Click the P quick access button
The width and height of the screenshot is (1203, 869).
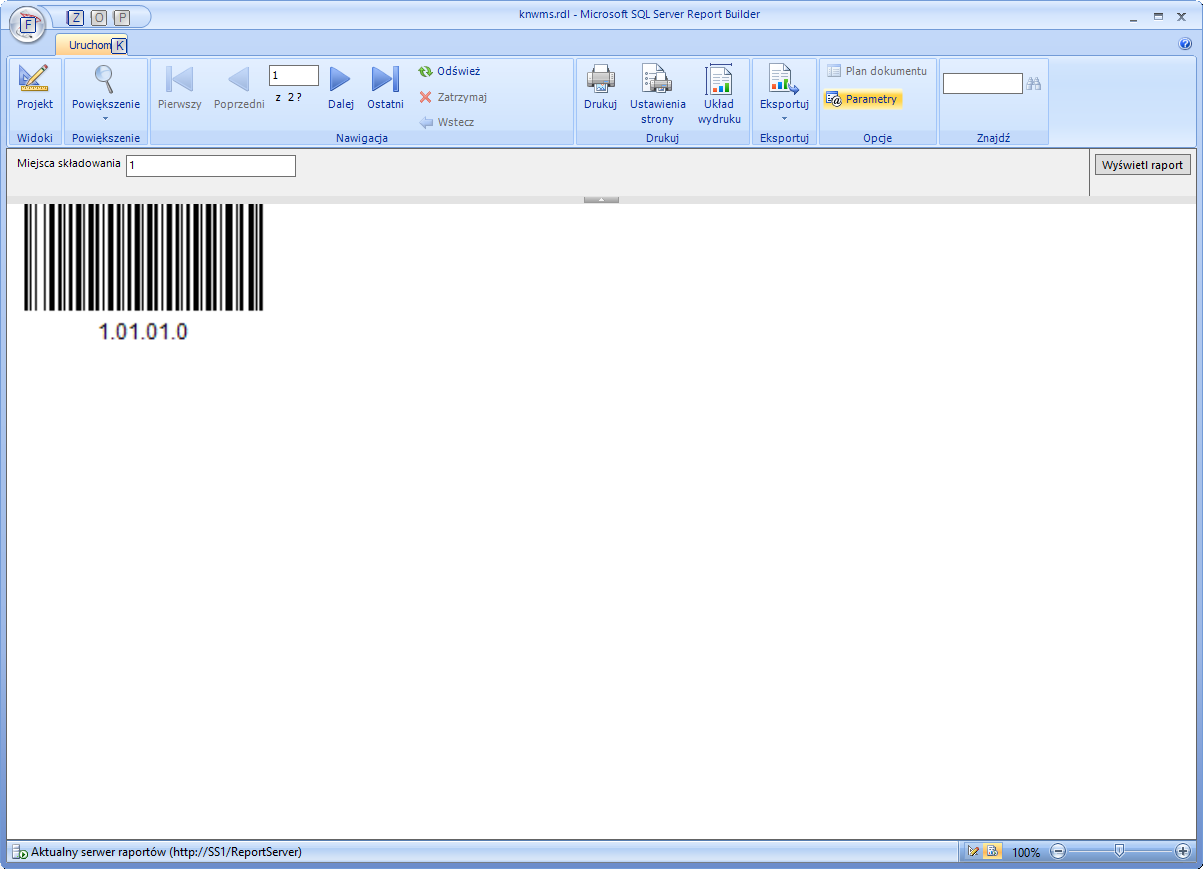pos(122,18)
